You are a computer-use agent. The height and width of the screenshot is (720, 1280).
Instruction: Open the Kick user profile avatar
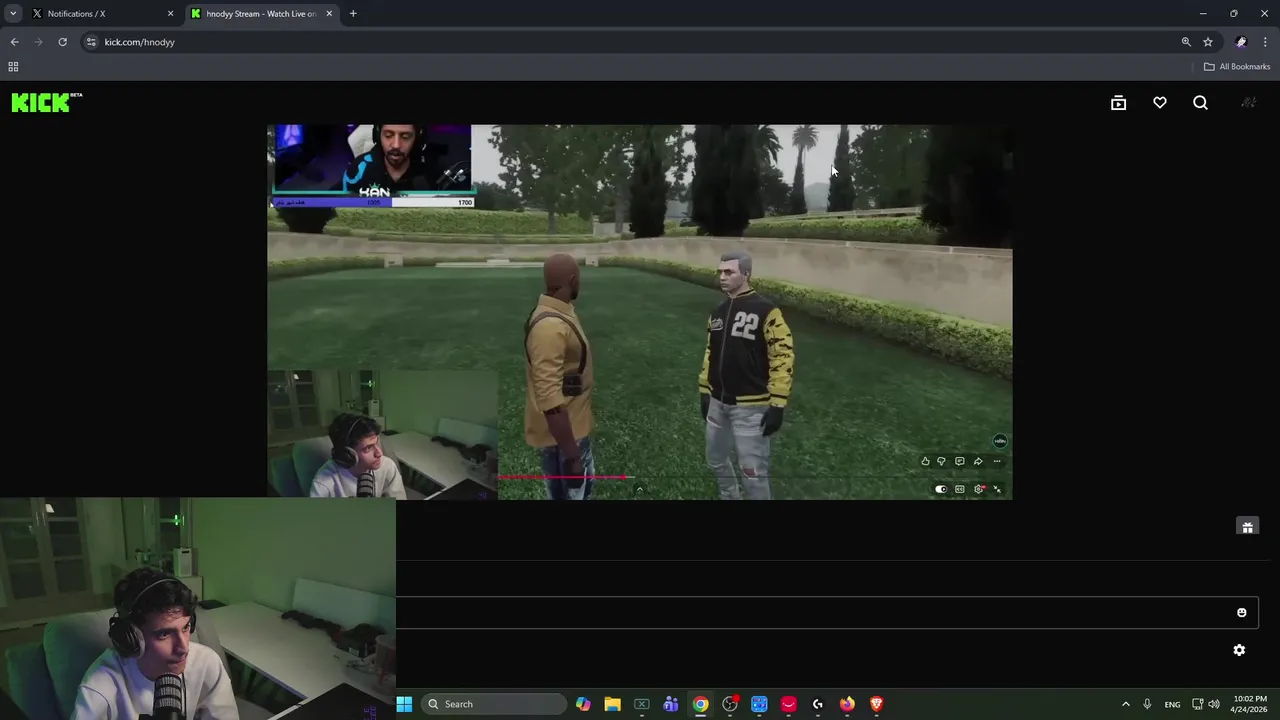pos(1248,103)
